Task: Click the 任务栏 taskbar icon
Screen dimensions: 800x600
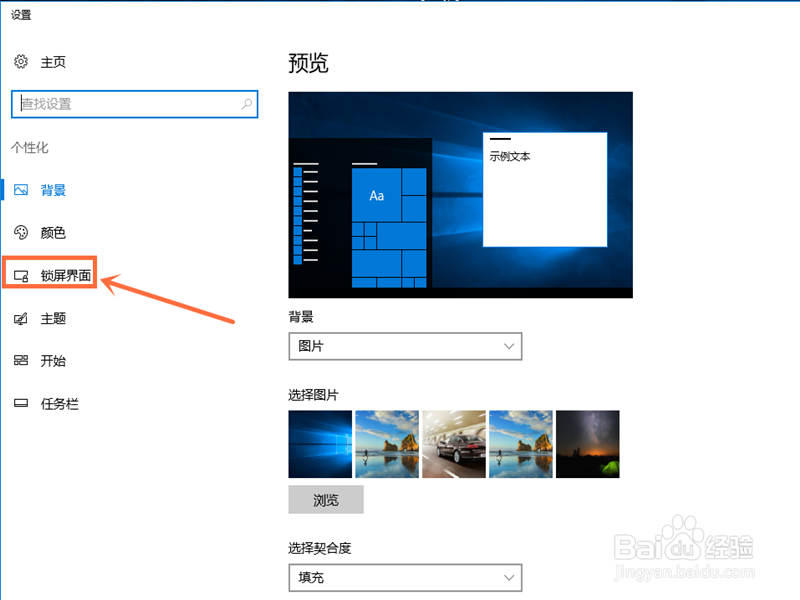Action: click(x=21, y=404)
